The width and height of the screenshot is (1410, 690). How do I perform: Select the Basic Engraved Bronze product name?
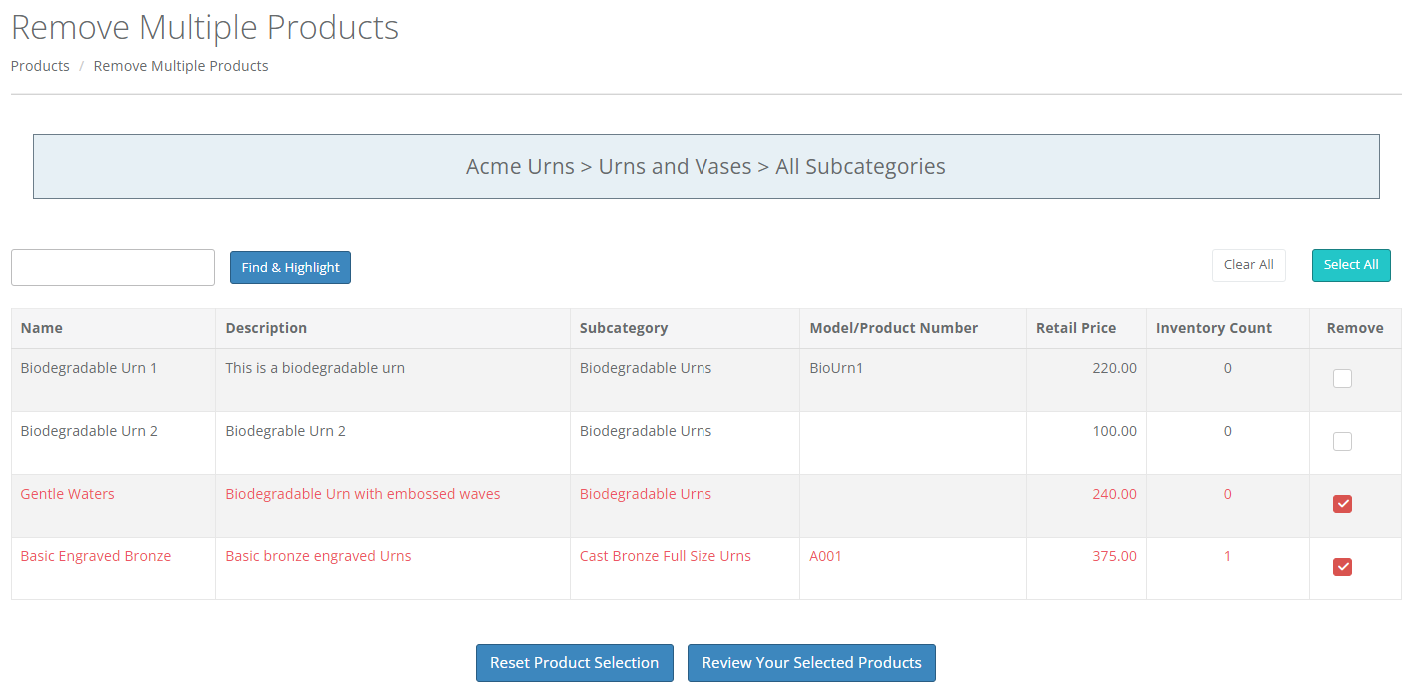(96, 556)
